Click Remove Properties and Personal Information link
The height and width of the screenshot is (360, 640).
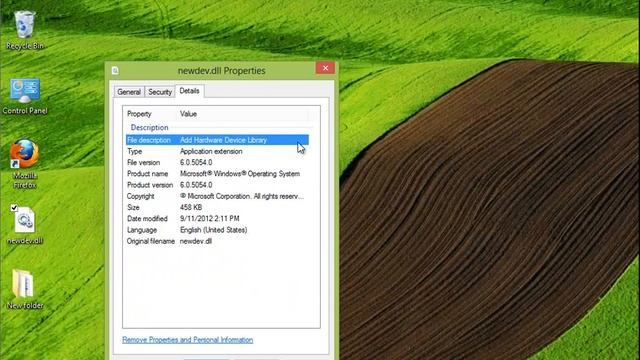tap(187, 340)
